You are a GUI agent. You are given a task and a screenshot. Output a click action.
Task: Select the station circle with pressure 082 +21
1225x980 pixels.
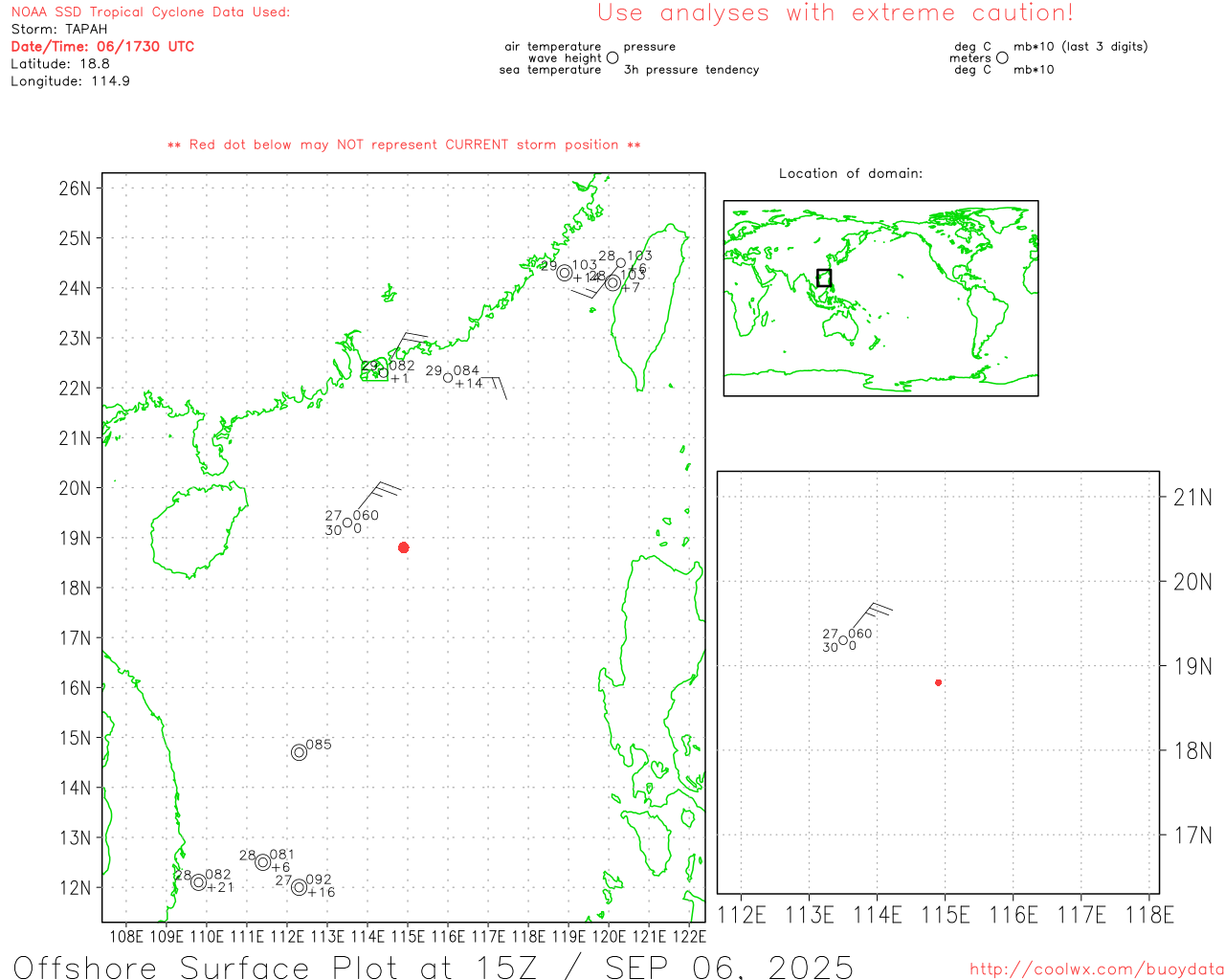click(198, 882)
